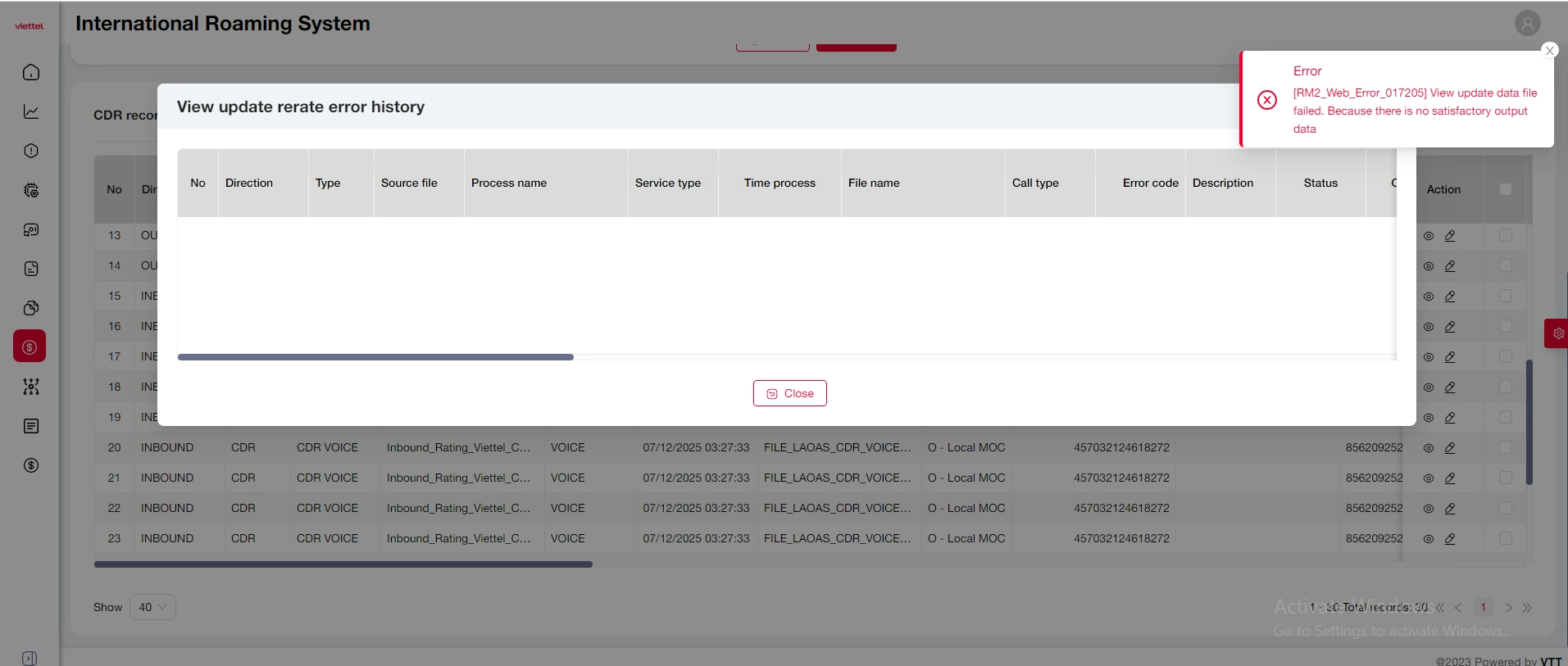
Task: Open the line chart sidebar icon
Action: click(31, 111)
